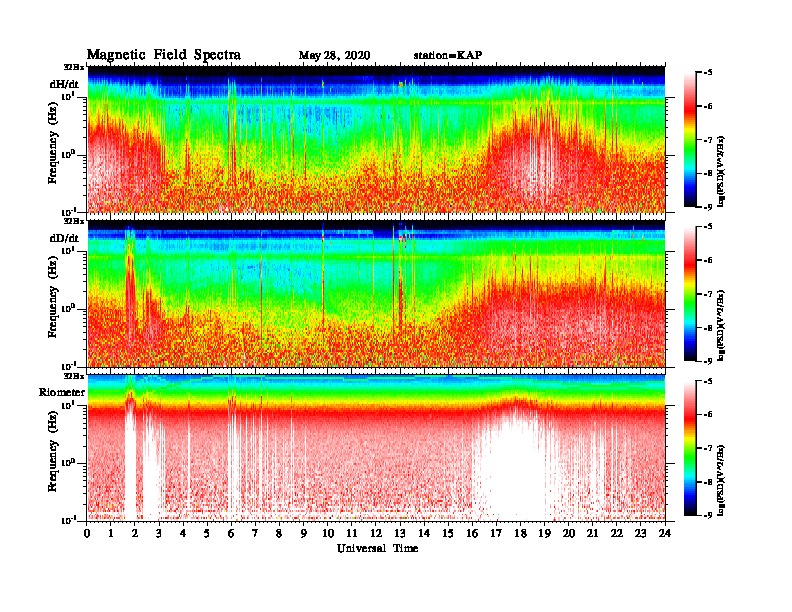The image size is (792, 612).
Task: Click hour '15' on the time axis
Action: coord(449,533)
